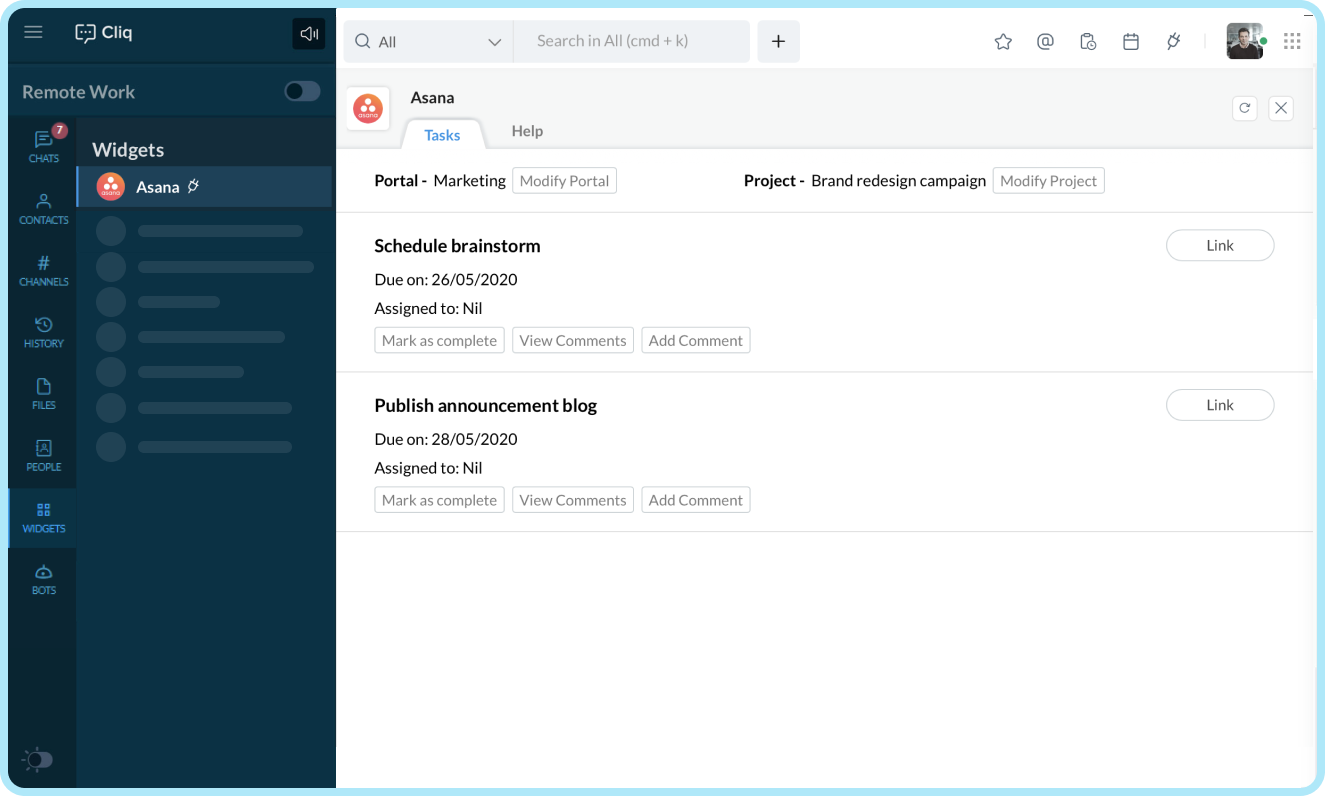
Task: Open Files in the sidebar
Action: (x=44, y=394)
